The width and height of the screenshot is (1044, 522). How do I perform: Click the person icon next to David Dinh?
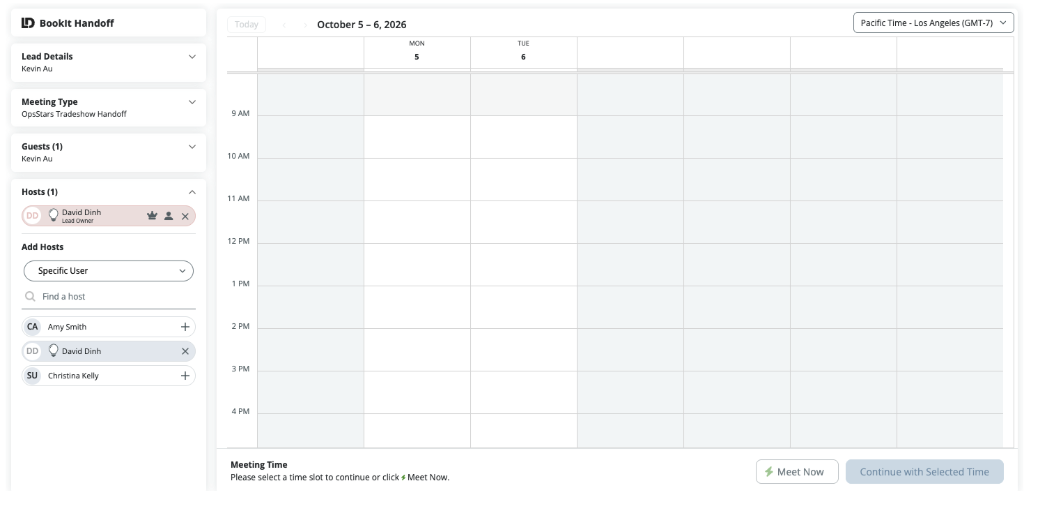coord(168,216)
